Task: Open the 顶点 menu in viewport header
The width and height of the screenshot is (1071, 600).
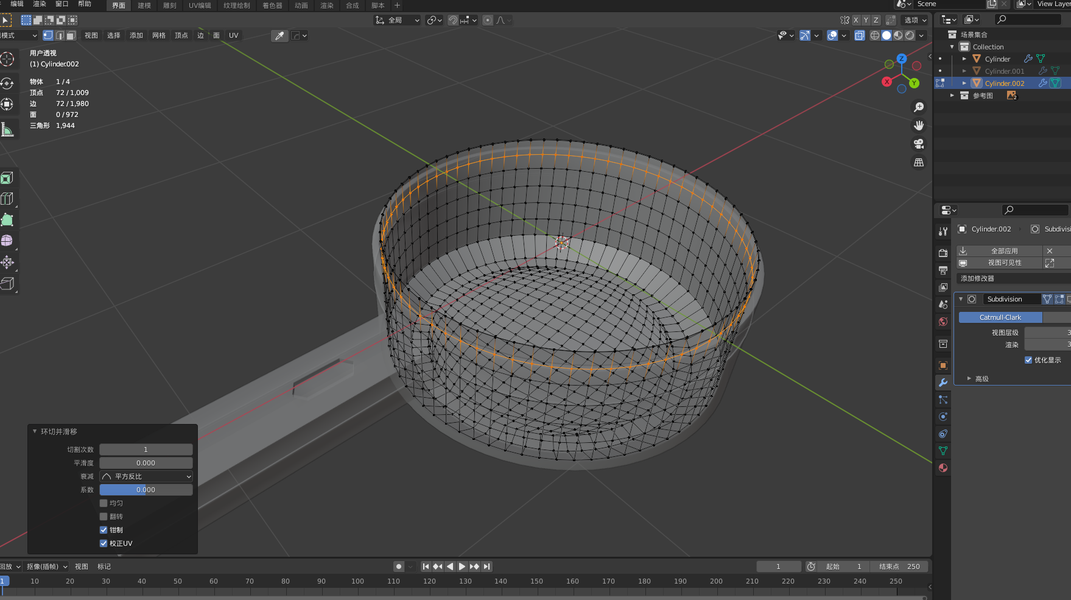Action: 181,36
